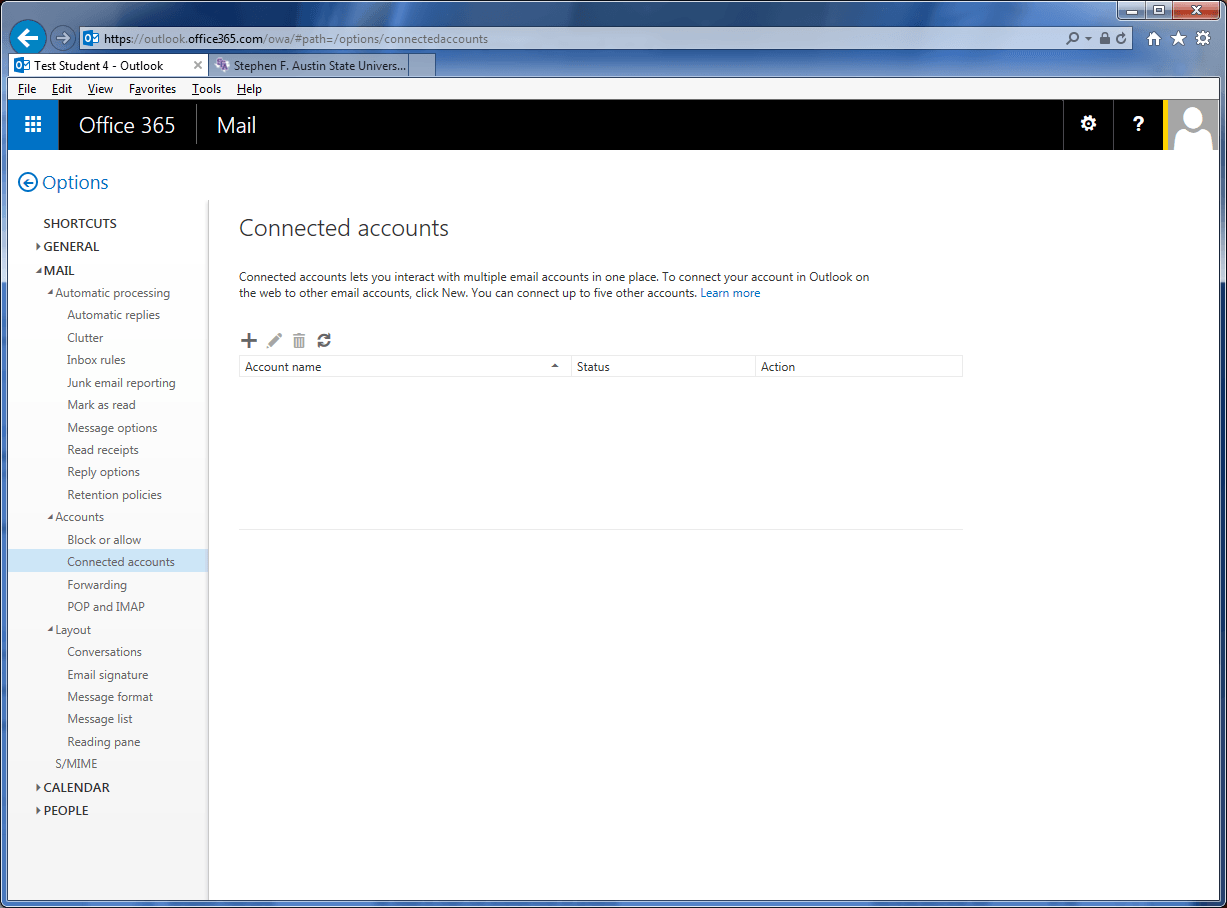Open the Tools menu
This screenshot has height=908, width=1227.
click(206, 89)
